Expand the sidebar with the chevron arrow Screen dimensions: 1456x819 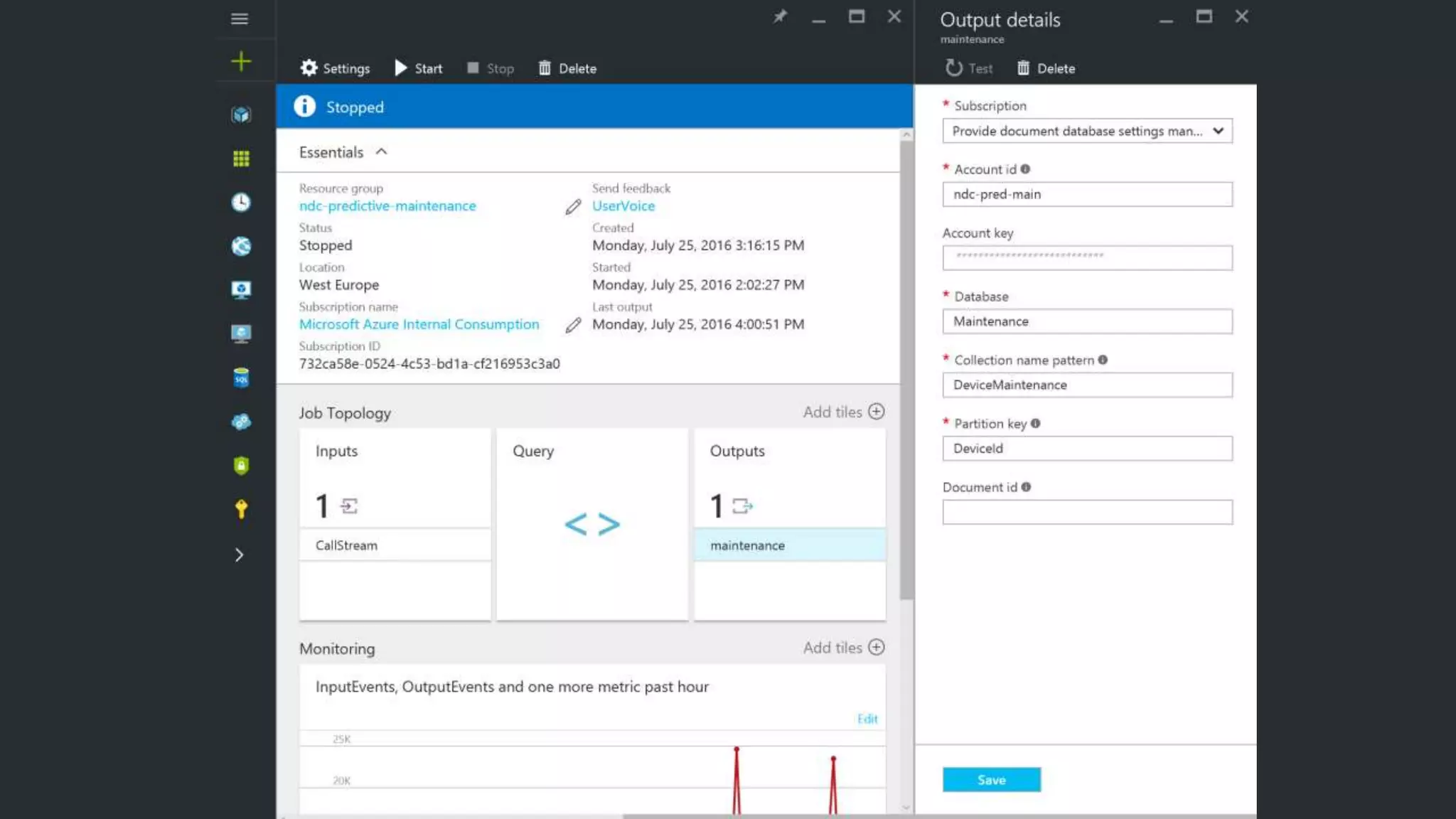click(240, 555)
